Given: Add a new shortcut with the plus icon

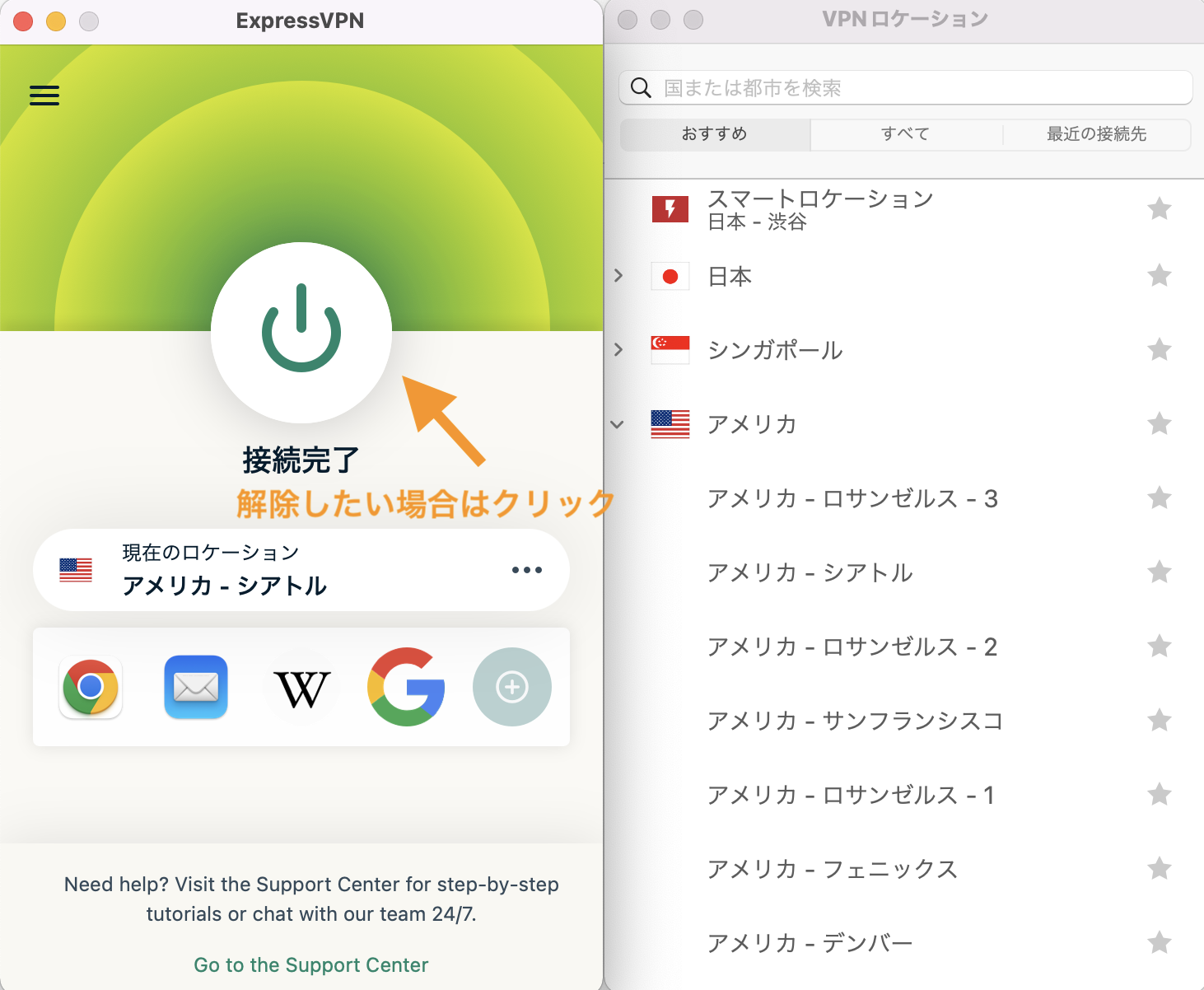Looking at the screenshot, I should (512, 687).
